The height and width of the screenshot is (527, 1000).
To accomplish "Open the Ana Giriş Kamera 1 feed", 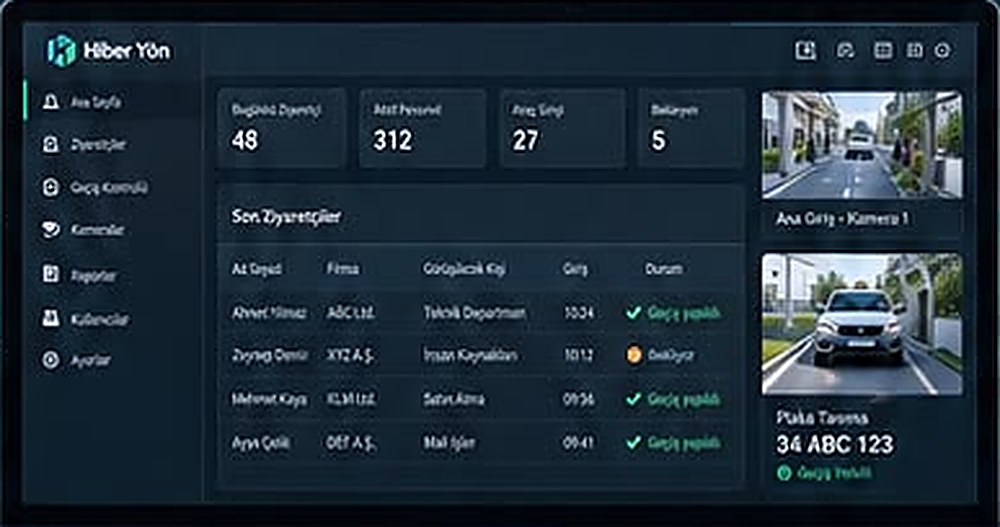I will click(x=862, y=145).
